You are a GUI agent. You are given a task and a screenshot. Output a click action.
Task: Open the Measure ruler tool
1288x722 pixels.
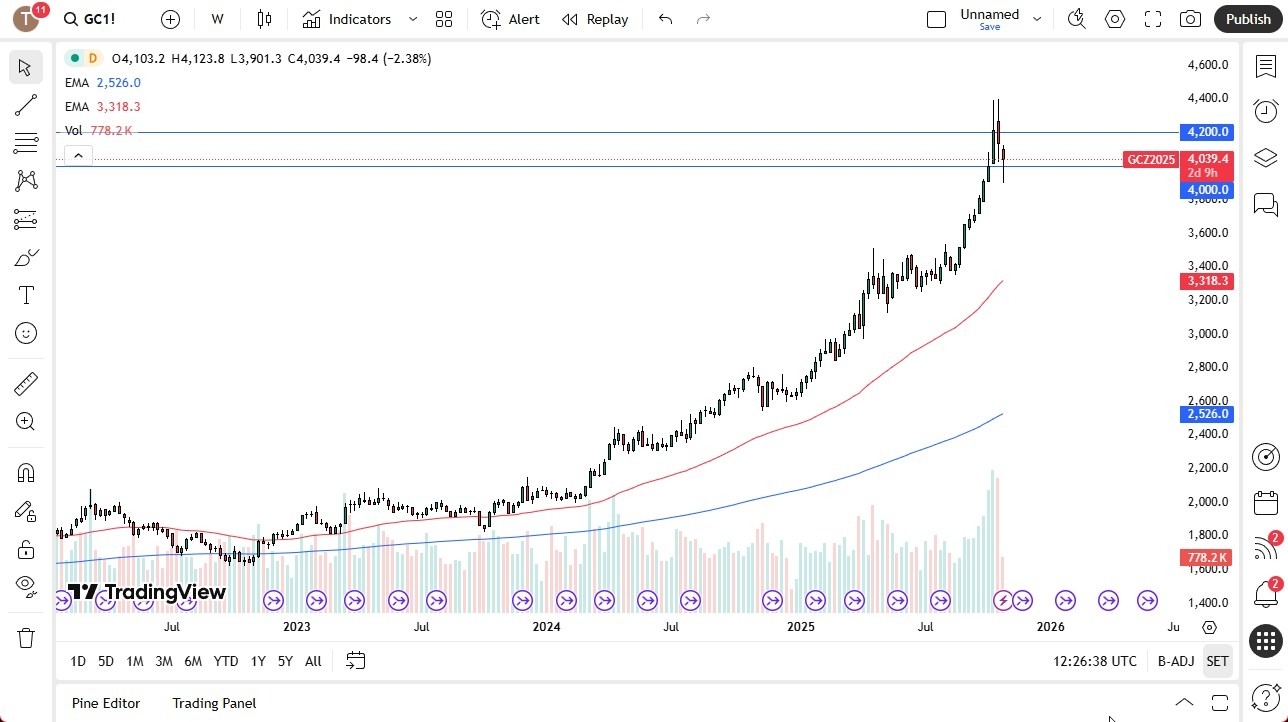click(26, 383)
